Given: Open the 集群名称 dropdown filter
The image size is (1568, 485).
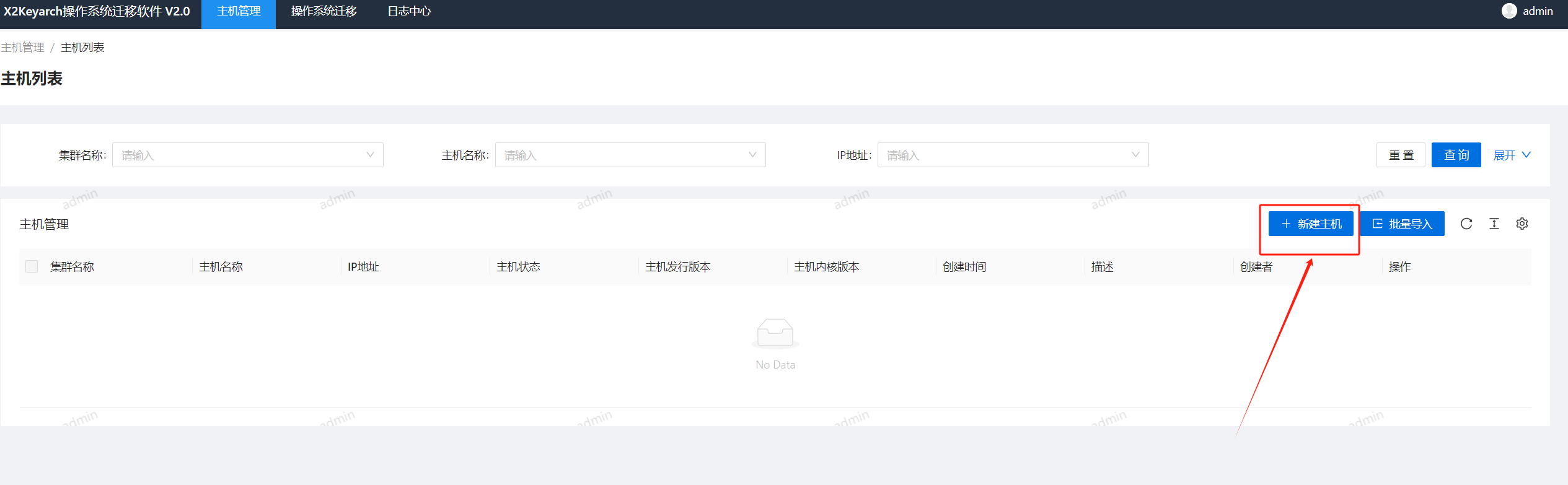Looking at the screenshot, I should tap(247, 155).
